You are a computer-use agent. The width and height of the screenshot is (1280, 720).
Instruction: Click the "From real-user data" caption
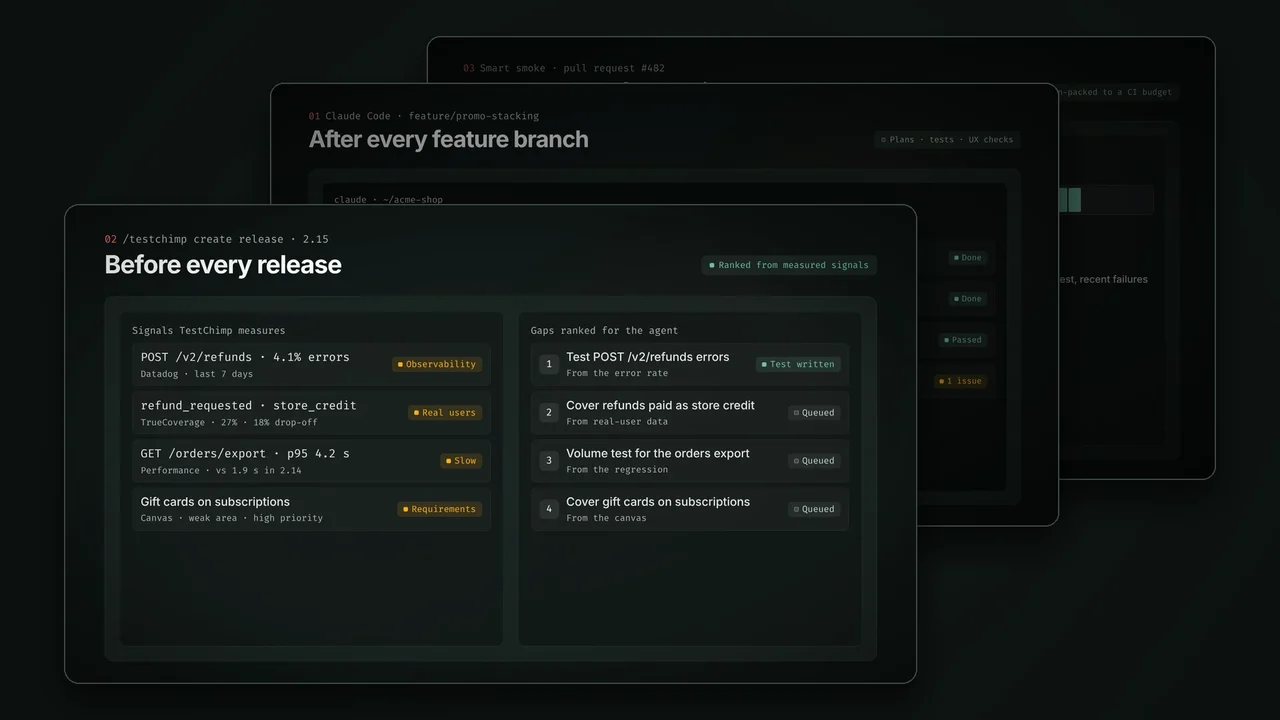(617, 422)
